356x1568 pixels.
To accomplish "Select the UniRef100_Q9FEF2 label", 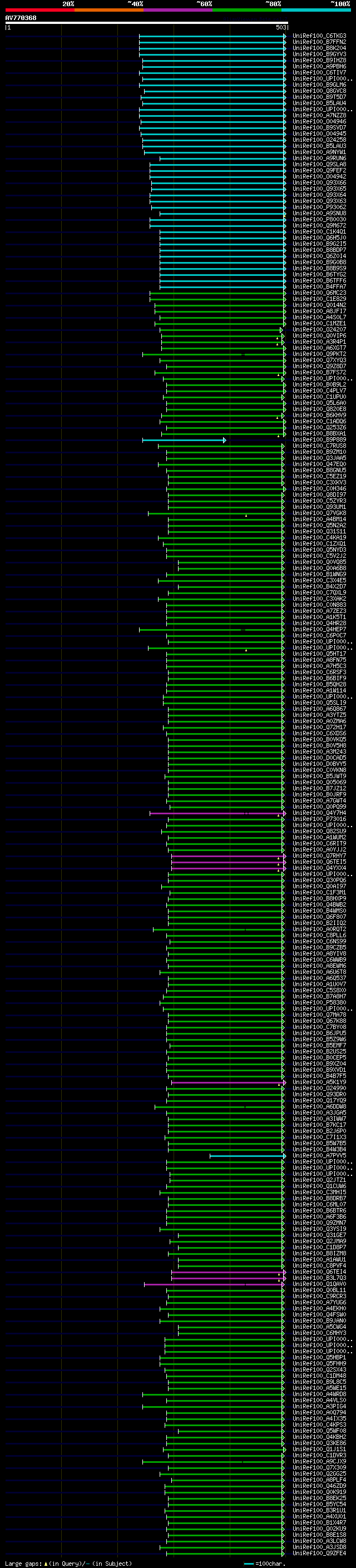I will tap(319, 170).
